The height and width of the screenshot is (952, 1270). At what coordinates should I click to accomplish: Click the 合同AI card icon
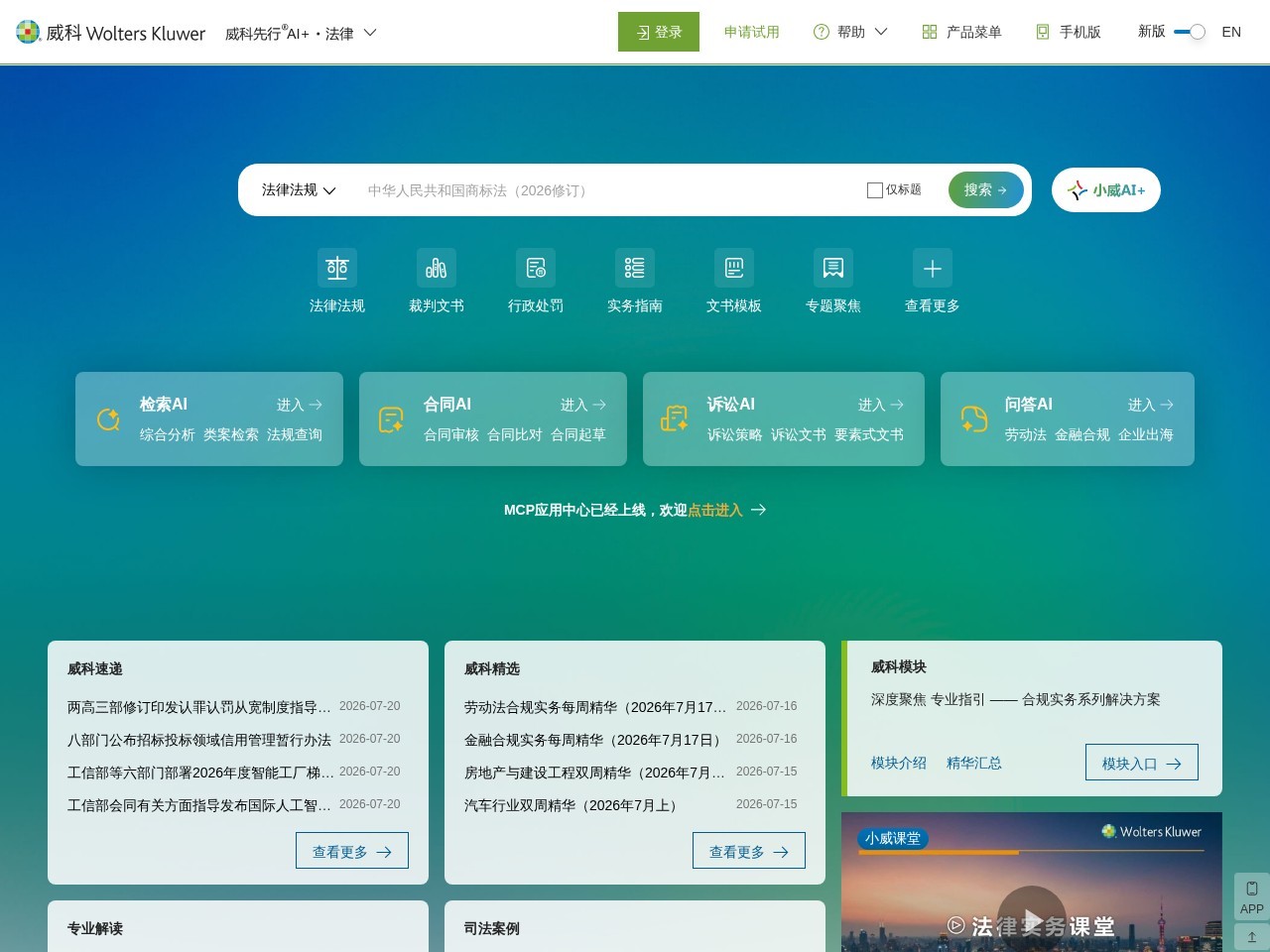[392, 419]
